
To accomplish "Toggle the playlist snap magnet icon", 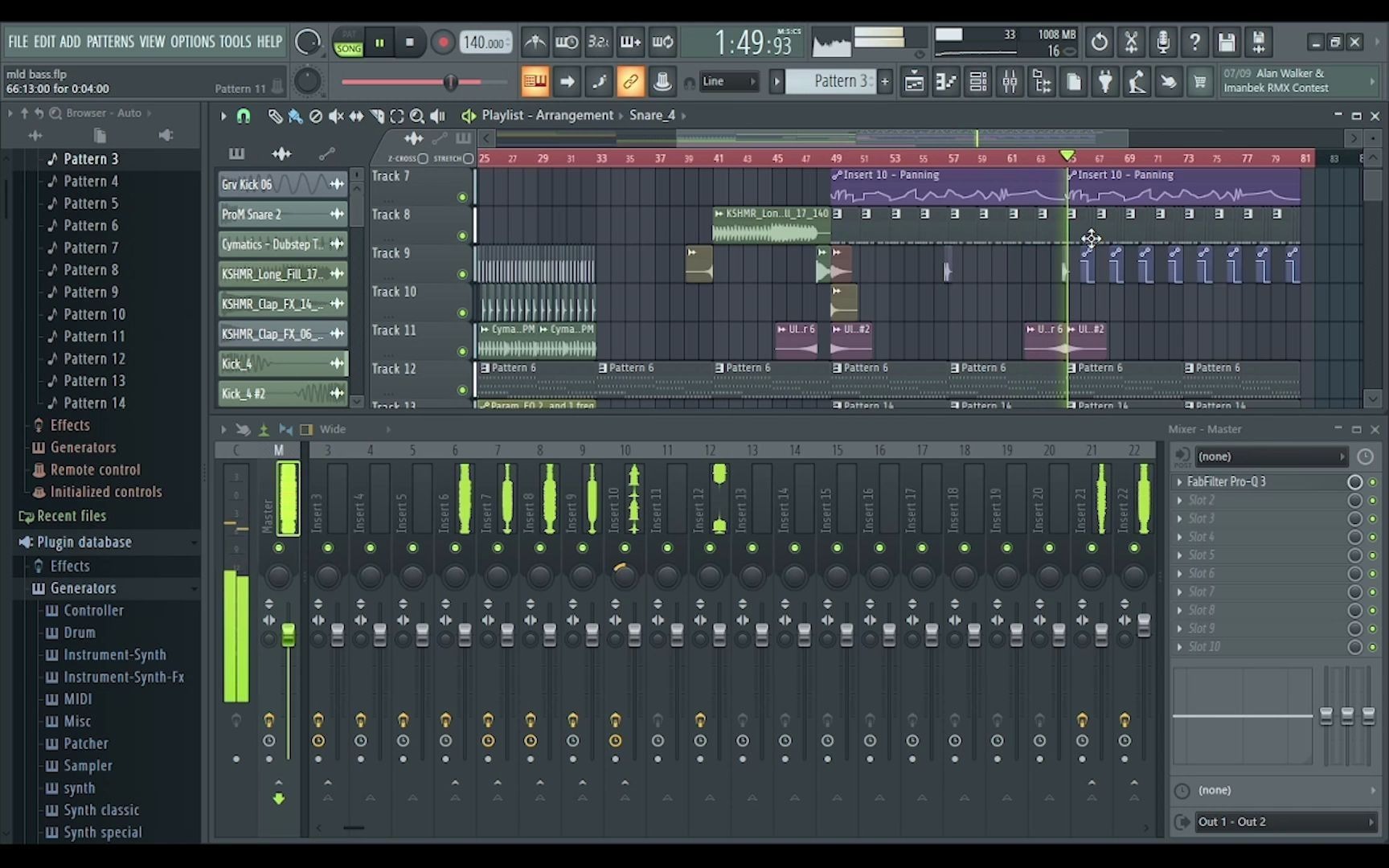I will [244, 116].
